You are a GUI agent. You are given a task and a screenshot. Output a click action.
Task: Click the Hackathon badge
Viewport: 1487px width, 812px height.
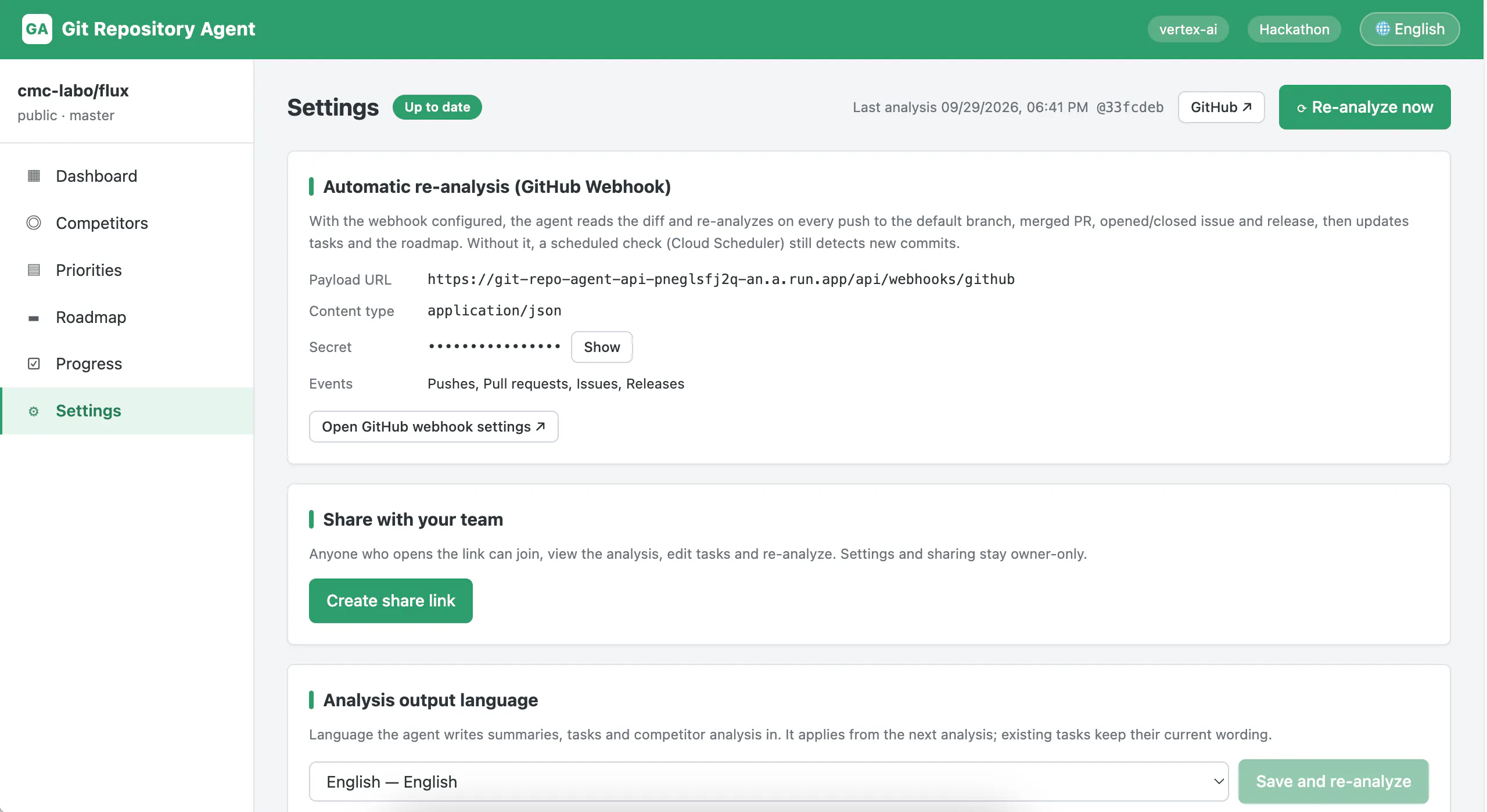pyautogui.click(x=1294, y=29)
